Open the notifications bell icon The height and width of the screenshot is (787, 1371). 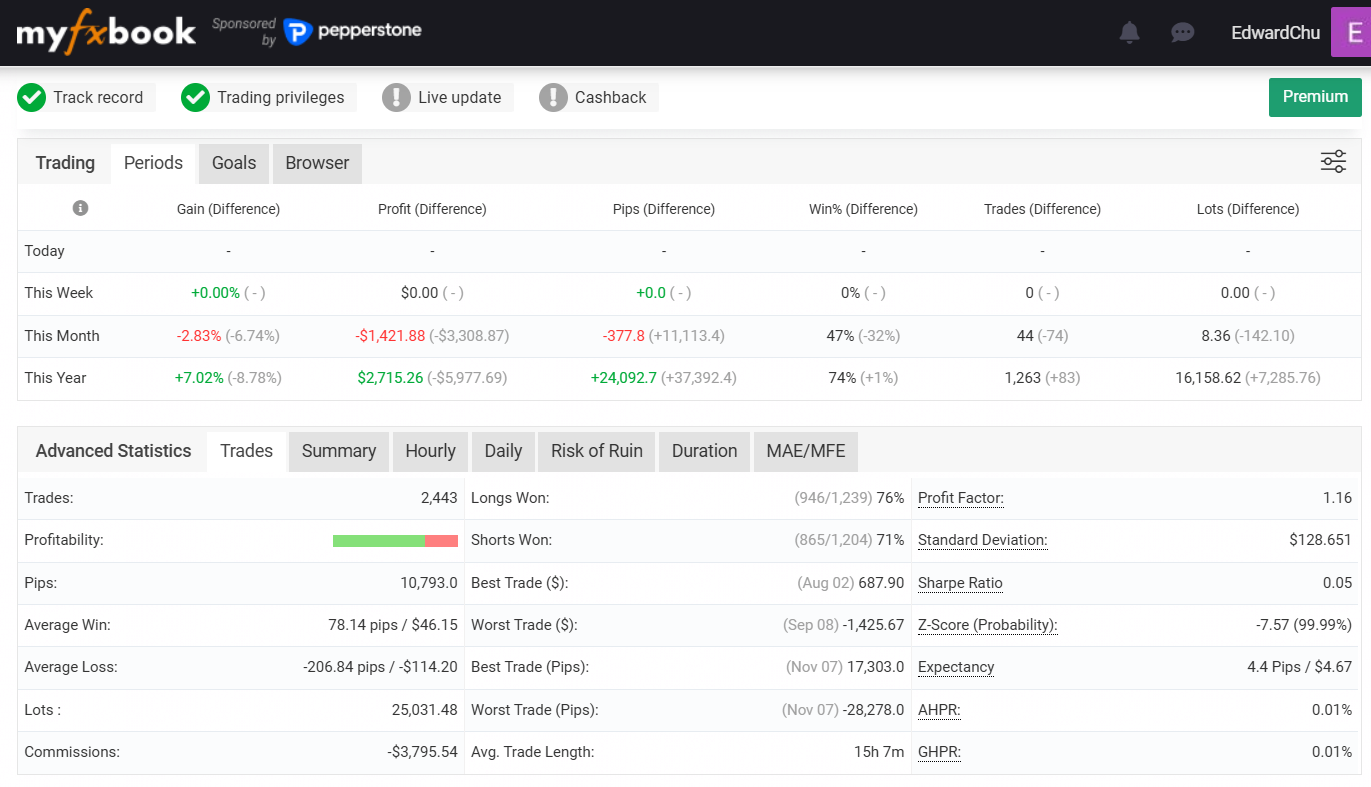[1129, 33]
